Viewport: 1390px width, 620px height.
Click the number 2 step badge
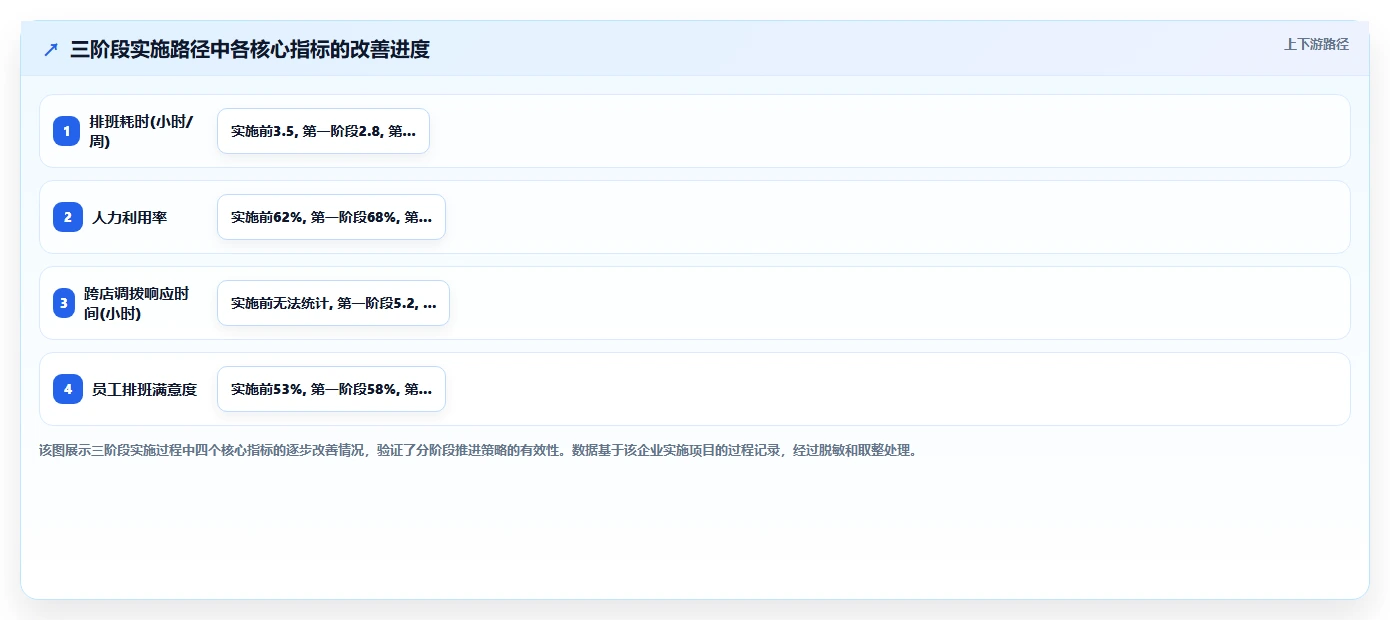click(x=68, y=217)
